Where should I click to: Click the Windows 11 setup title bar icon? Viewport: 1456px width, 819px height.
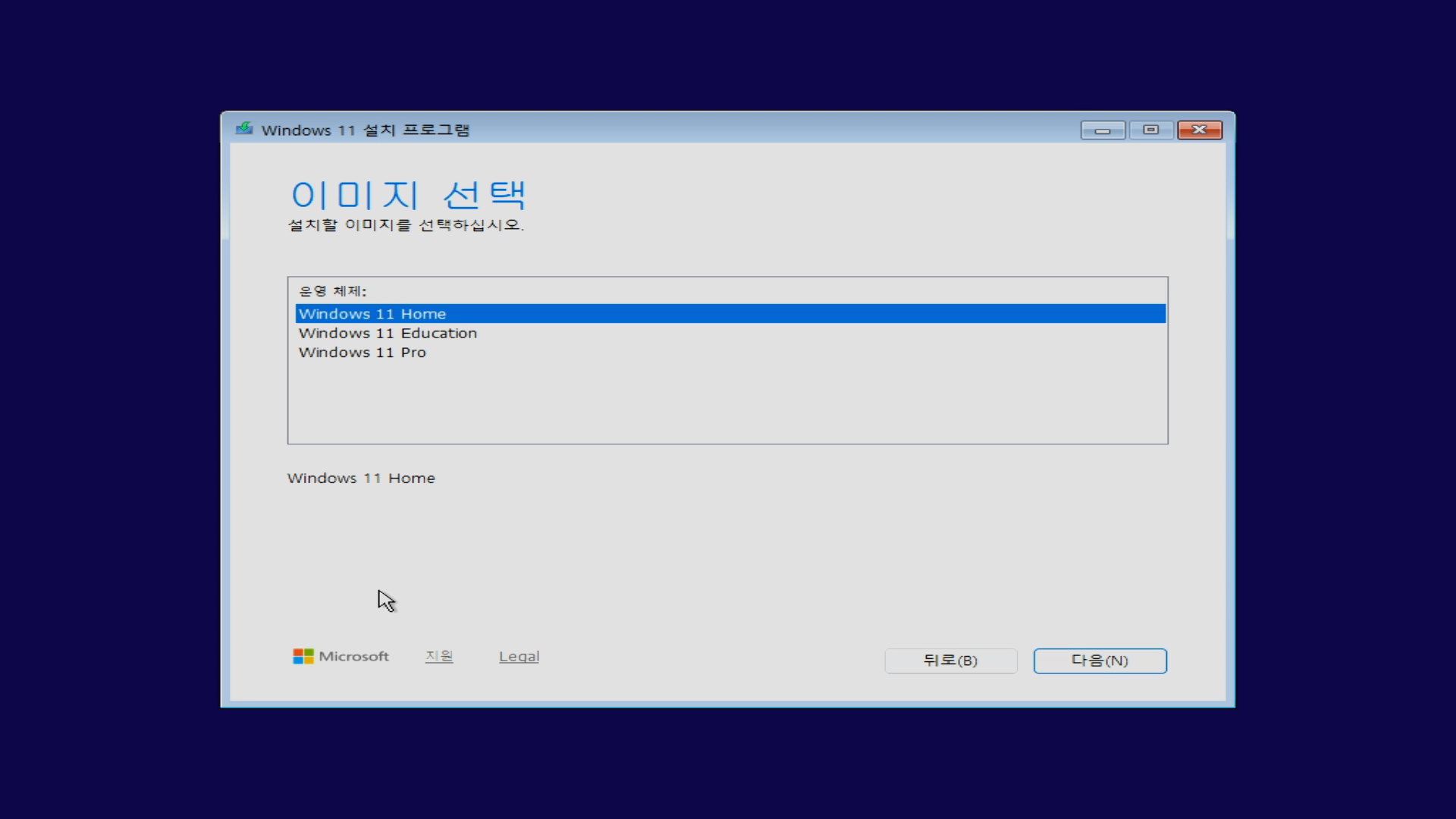(x=244, y=129)
